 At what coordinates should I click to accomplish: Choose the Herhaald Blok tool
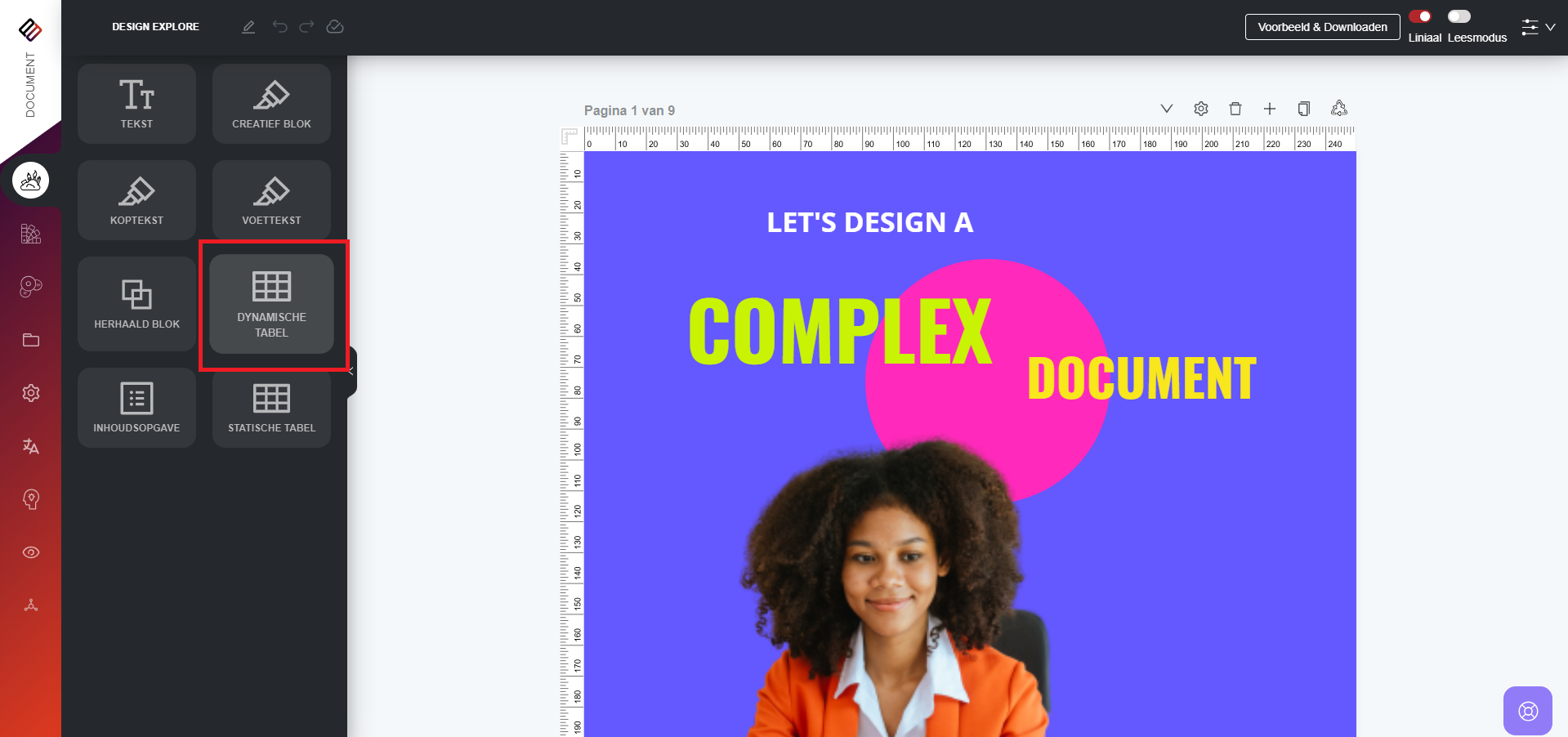[x=136, y=304]
